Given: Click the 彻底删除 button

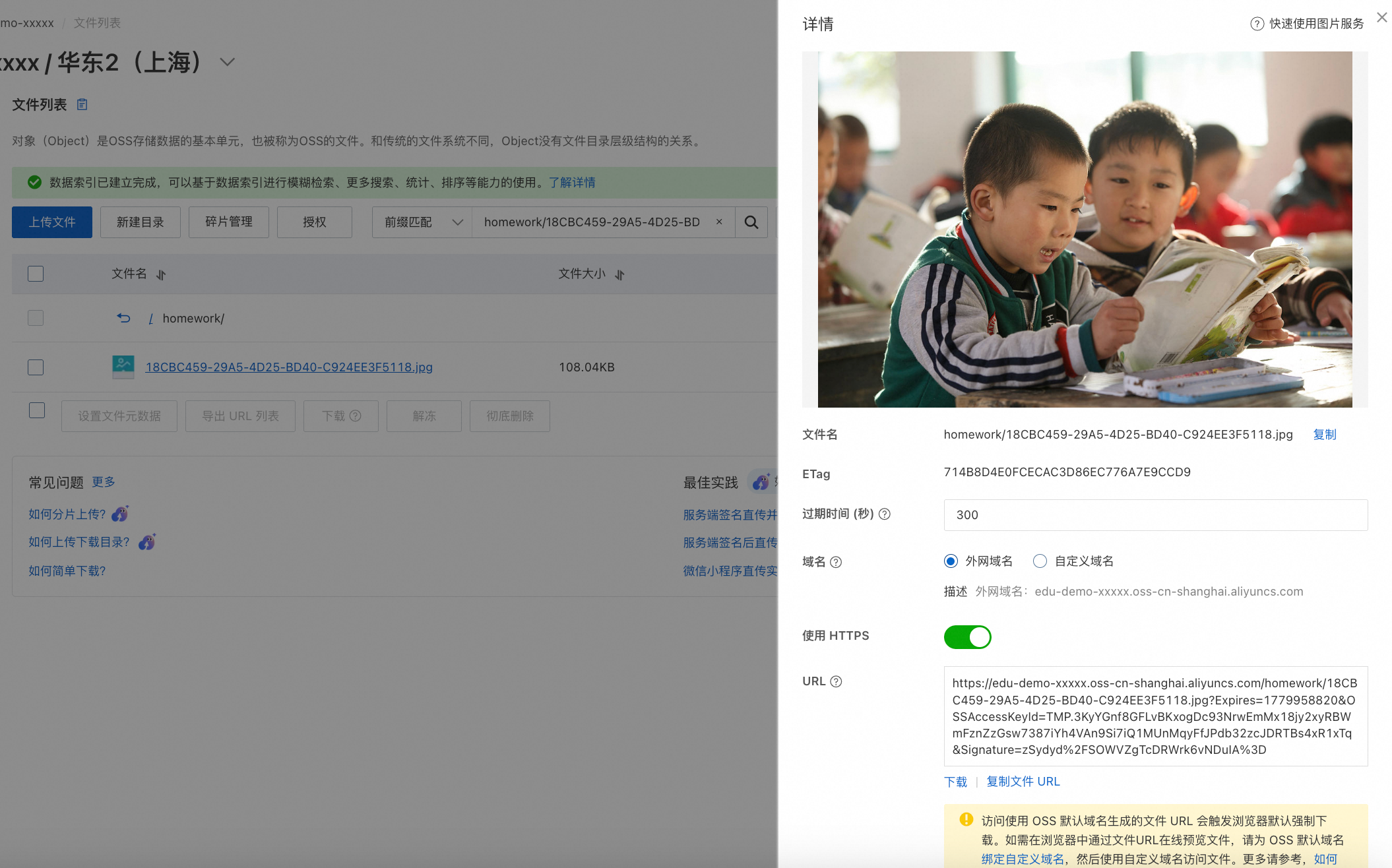Looking at the screenshot, I should click(x=510, y=416).
